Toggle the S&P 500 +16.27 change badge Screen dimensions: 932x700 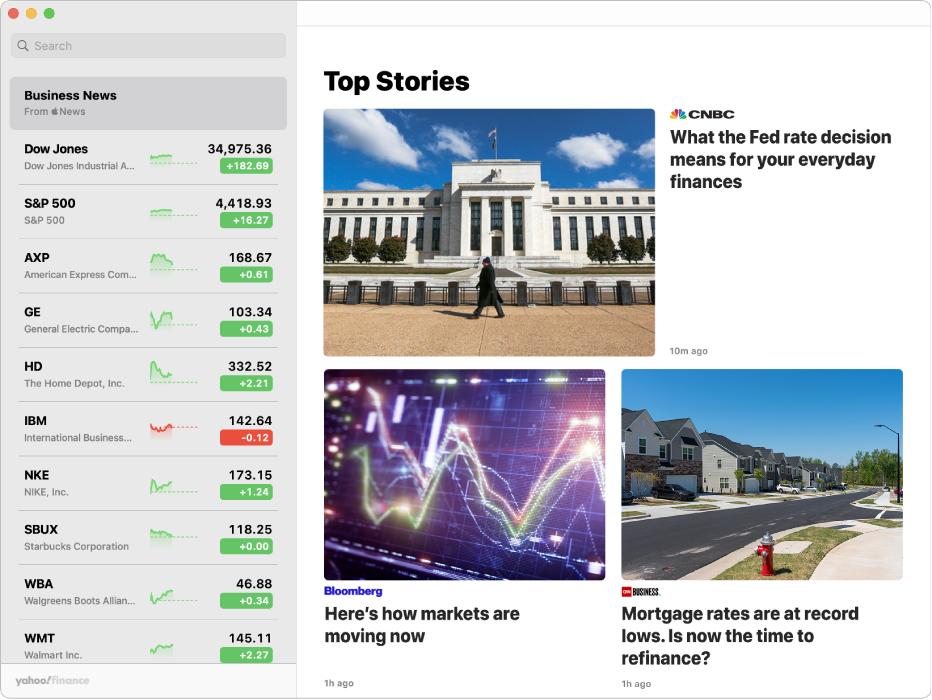pos(246,220)
